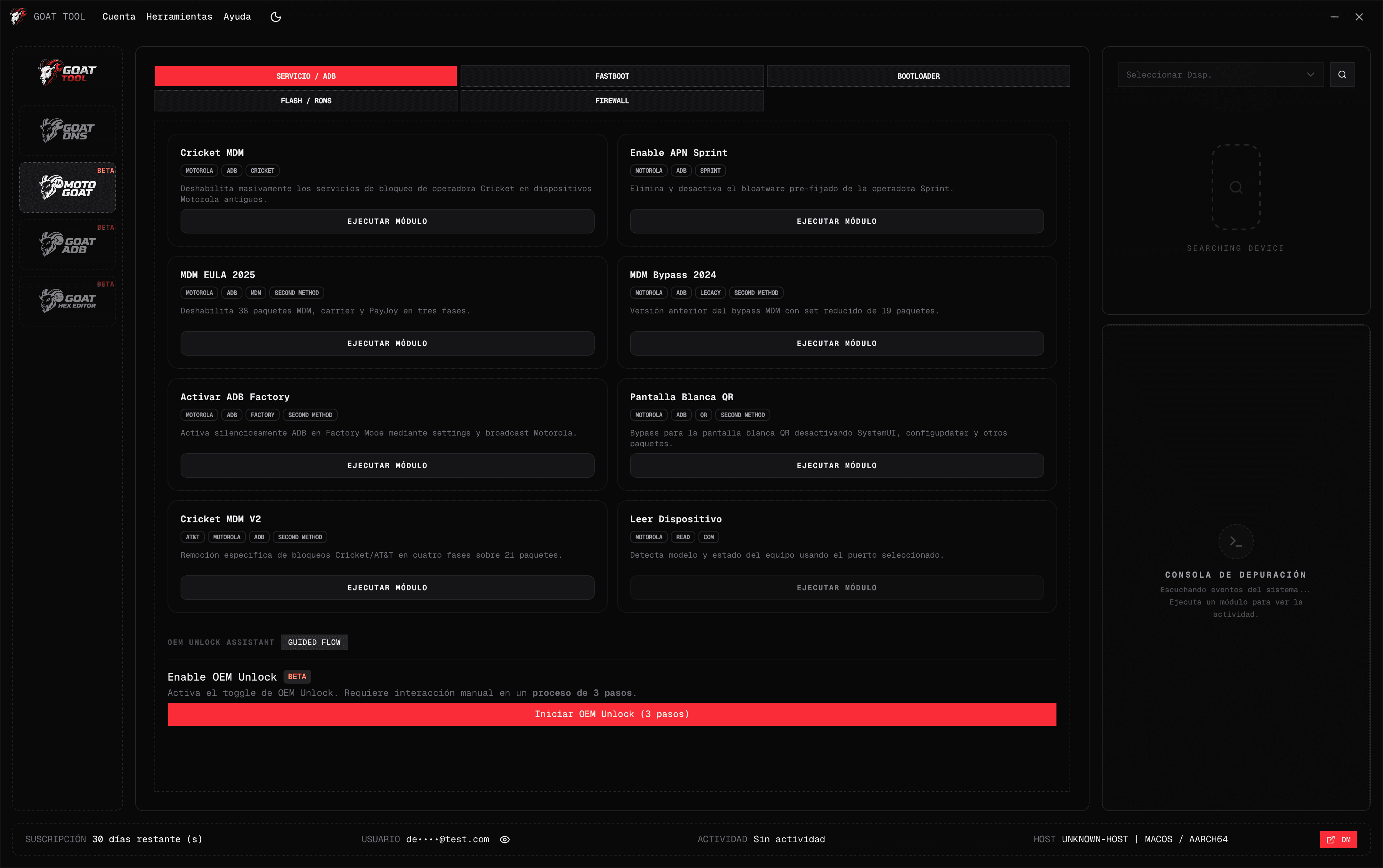
Task: Run the Cricket MDM module
Action: pyautogui.click(x=387, y=221)
